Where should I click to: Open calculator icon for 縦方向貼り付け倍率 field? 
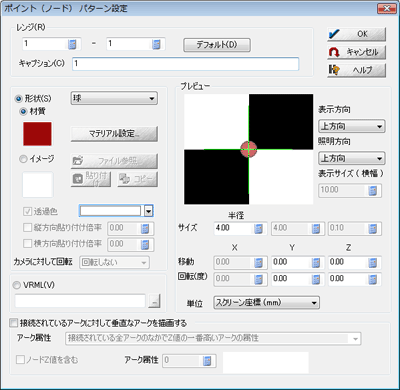145,228
